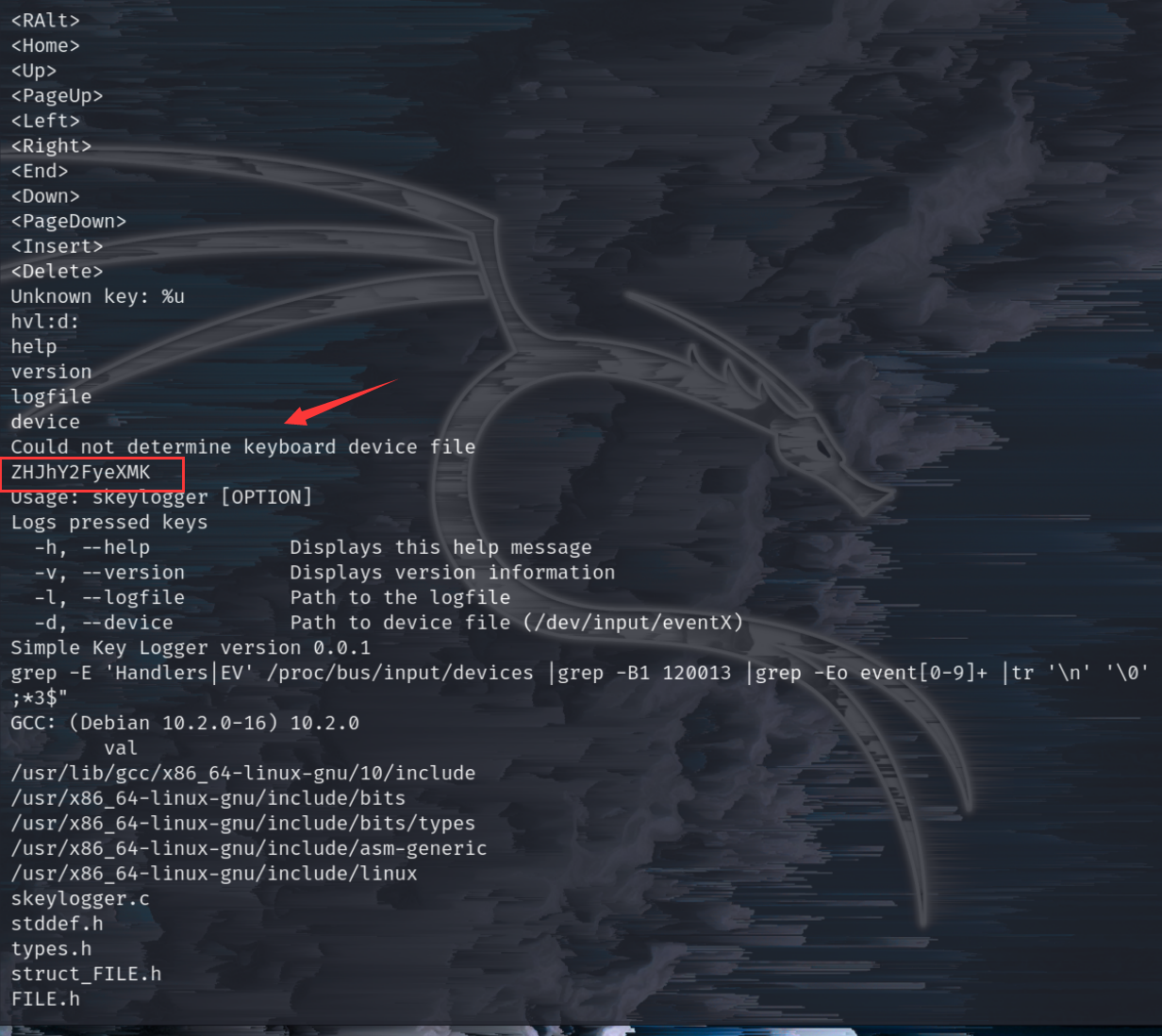Click the '<Right>' line
Viewport: 1162px width, 1036px height.
pos(51,146)
